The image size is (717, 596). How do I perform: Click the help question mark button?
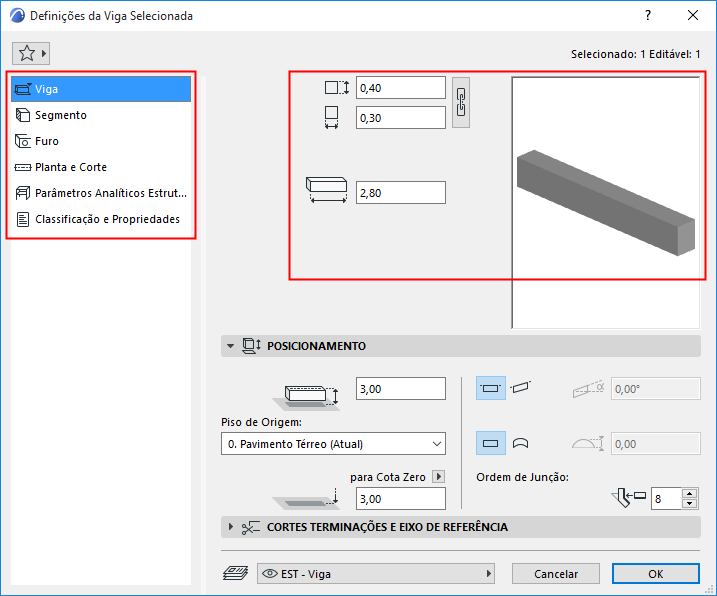648,16
